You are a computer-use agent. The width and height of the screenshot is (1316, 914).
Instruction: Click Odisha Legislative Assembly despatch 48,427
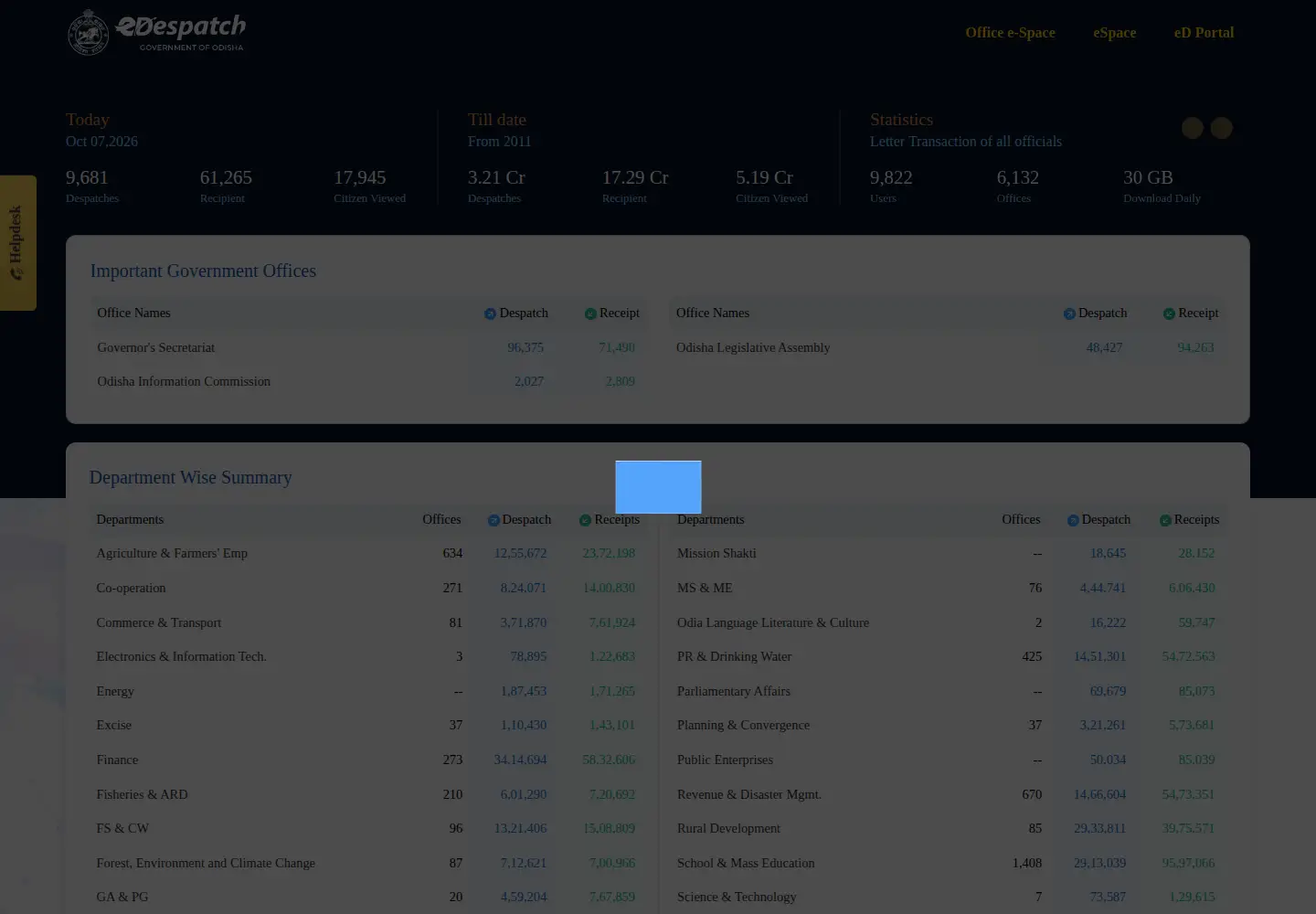click(1104, 347)
